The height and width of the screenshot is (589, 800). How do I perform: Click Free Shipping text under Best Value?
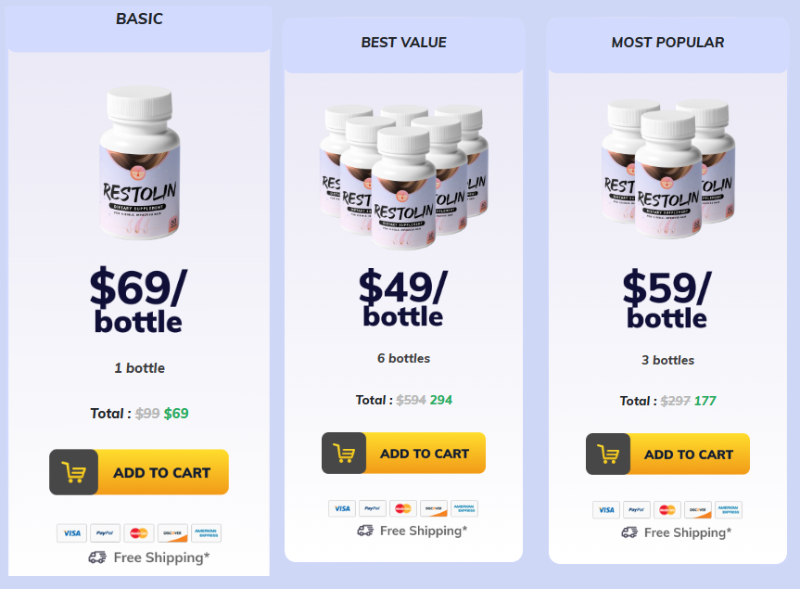pyautogui.click(x=423, y=531)
